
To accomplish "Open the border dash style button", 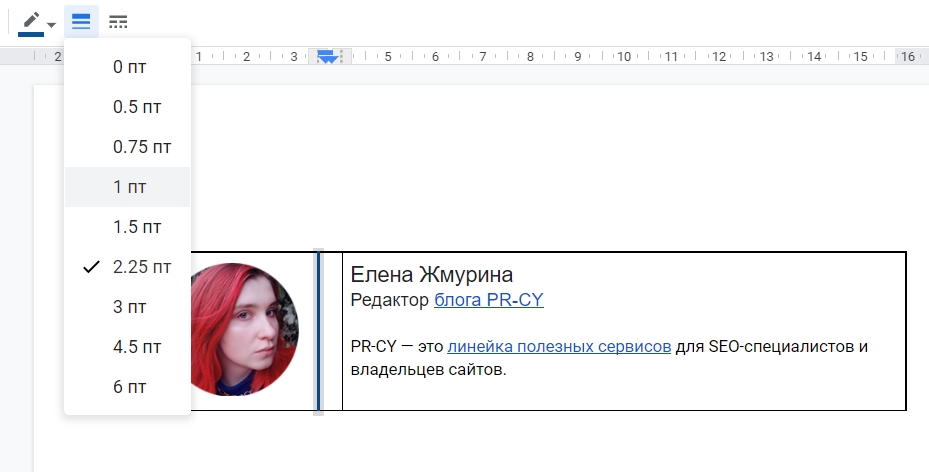I will (x=118, y=22).
